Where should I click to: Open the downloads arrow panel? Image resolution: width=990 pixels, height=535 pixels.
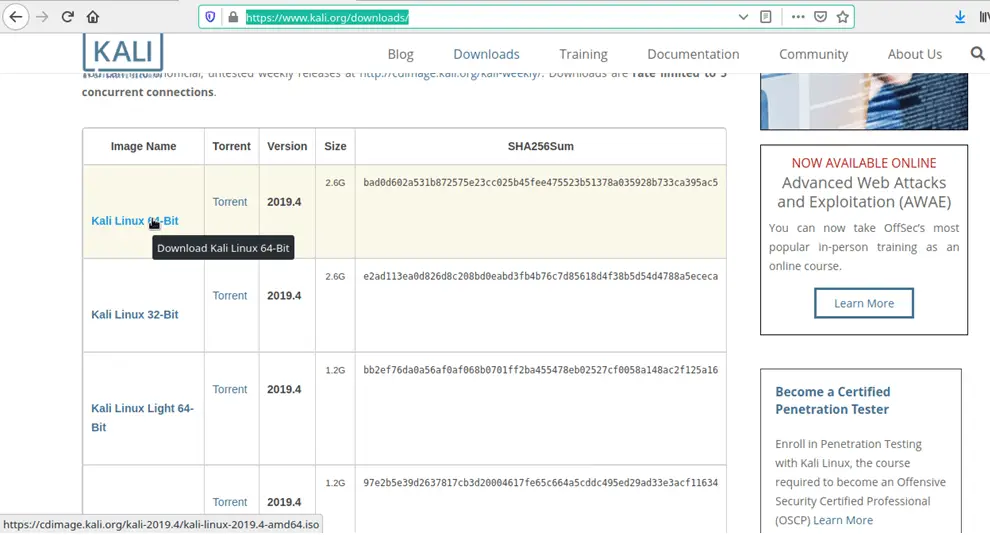tap(960, 17)
